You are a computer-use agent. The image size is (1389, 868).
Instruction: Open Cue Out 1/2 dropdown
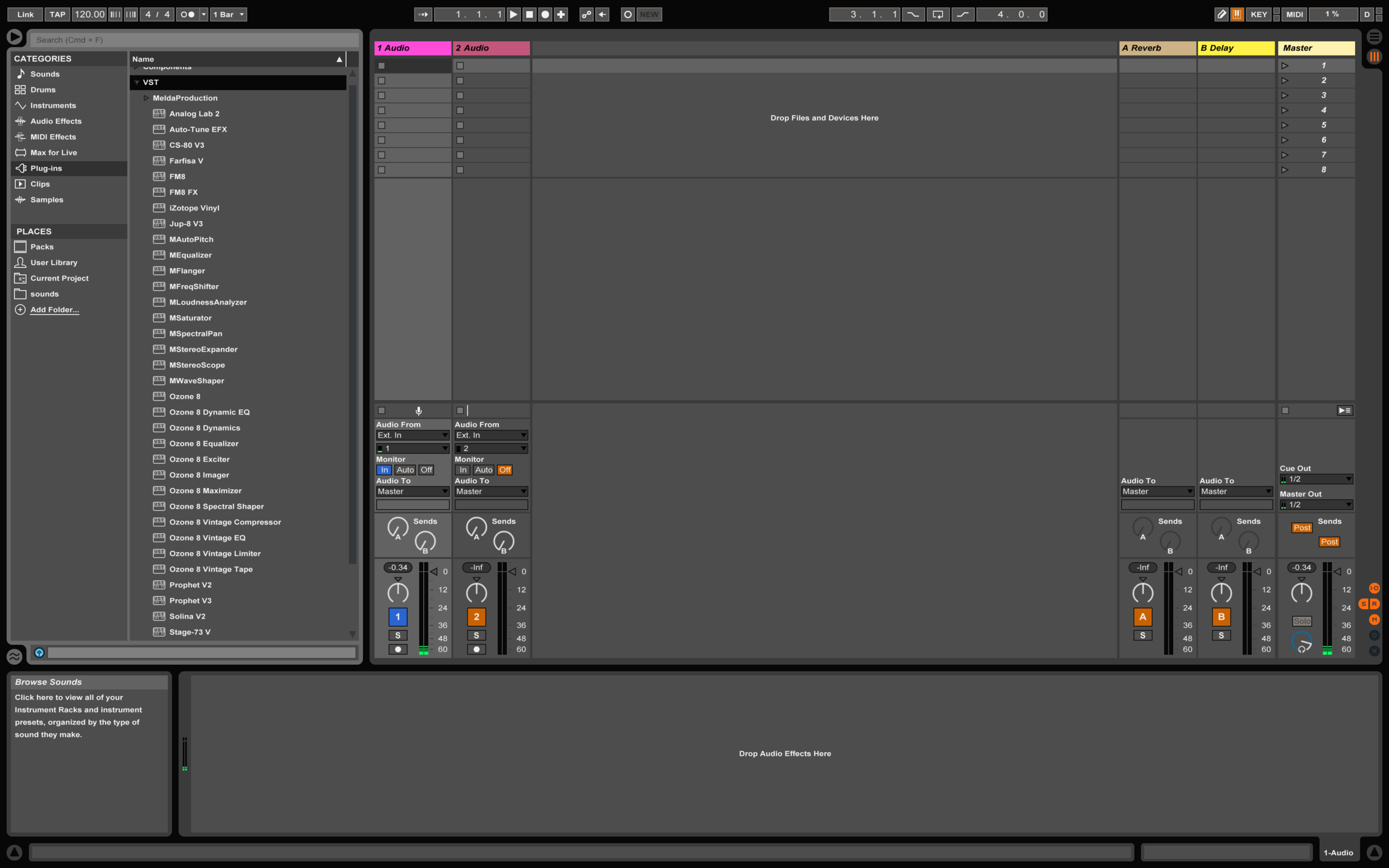click(x=1316, y=479)
